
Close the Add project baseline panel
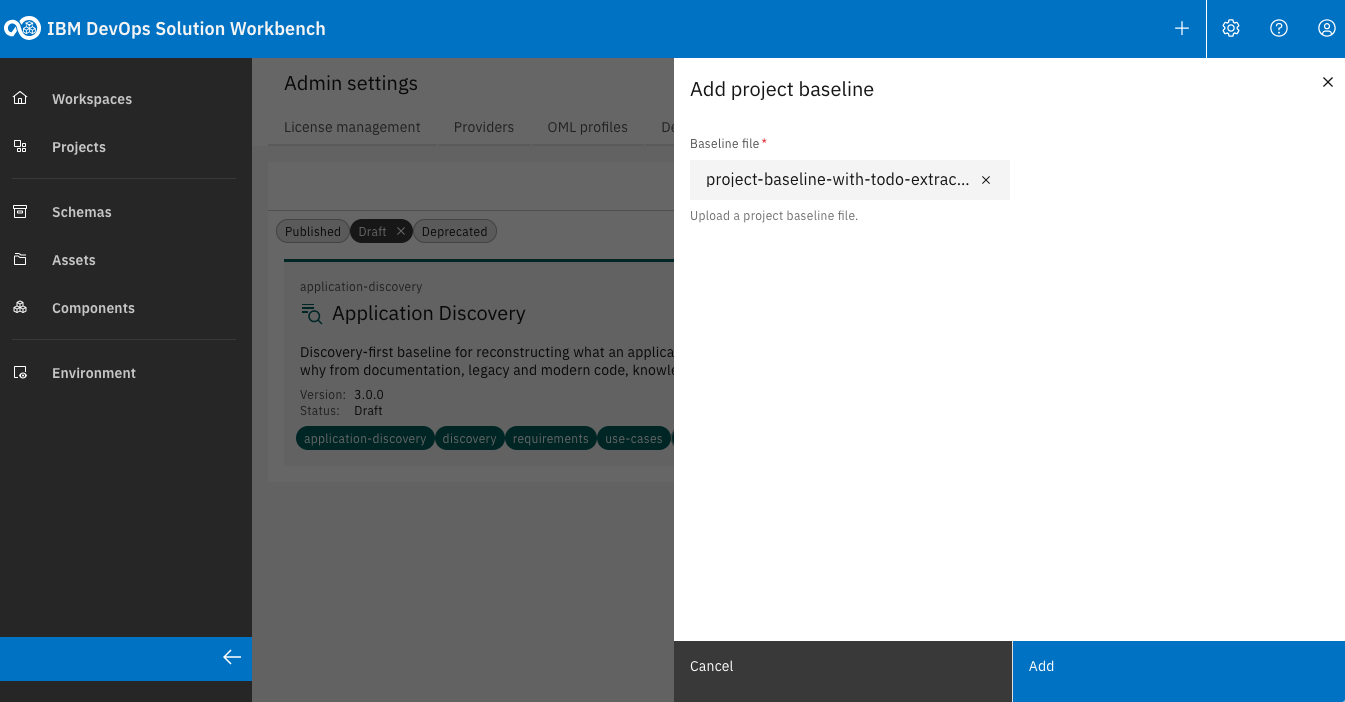coord(1328,82)
